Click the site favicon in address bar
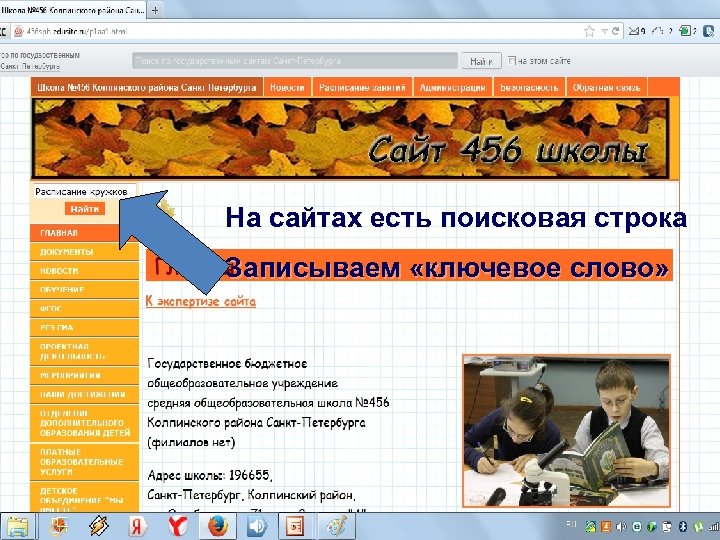Viewport: 720px width, 540px height. coord(19,32)
